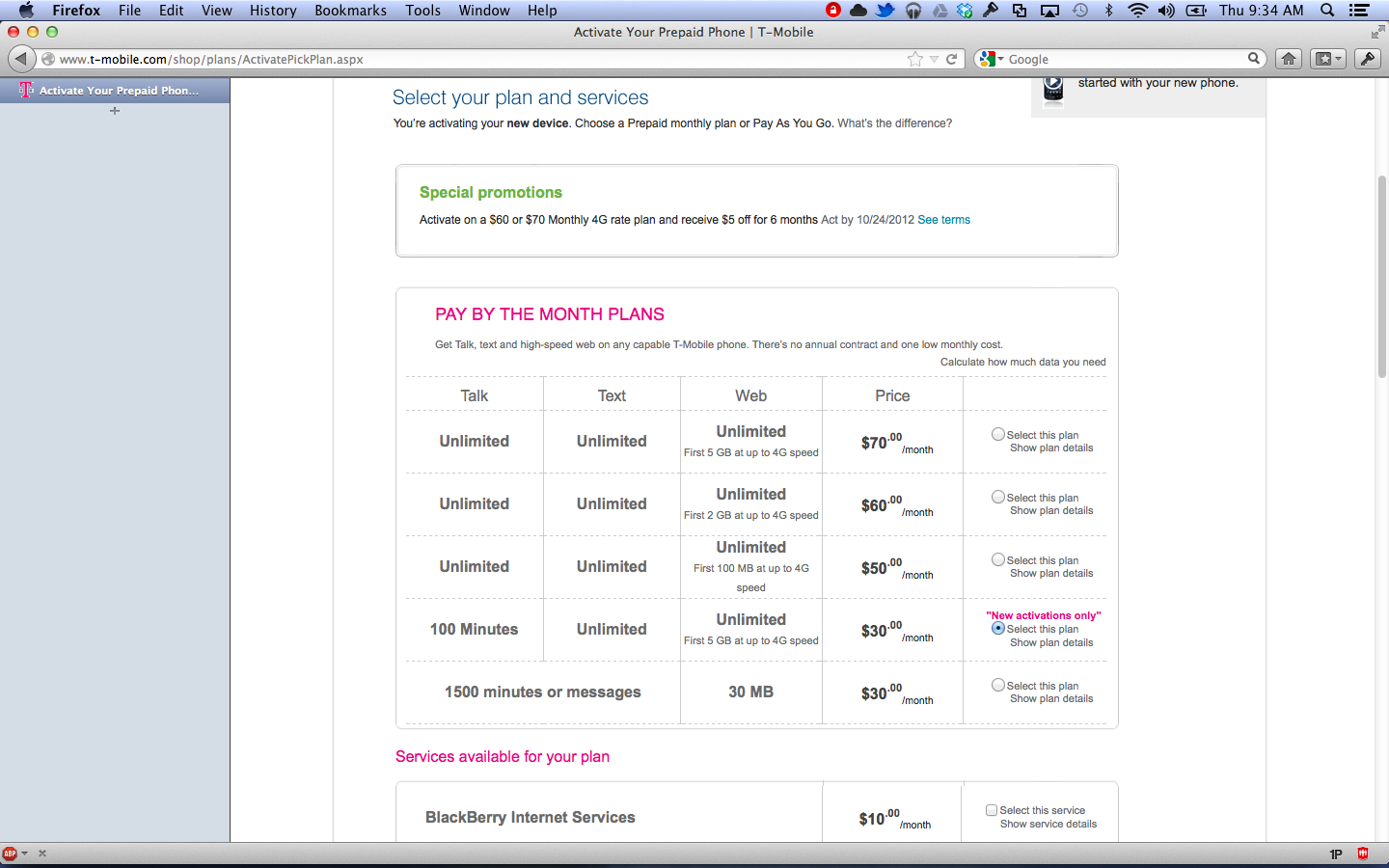The height and width of the screenshot is (868, 1389).
Task: Open the promotion "See terms" link
Action: pyautogui.click(x=944, y=220)
